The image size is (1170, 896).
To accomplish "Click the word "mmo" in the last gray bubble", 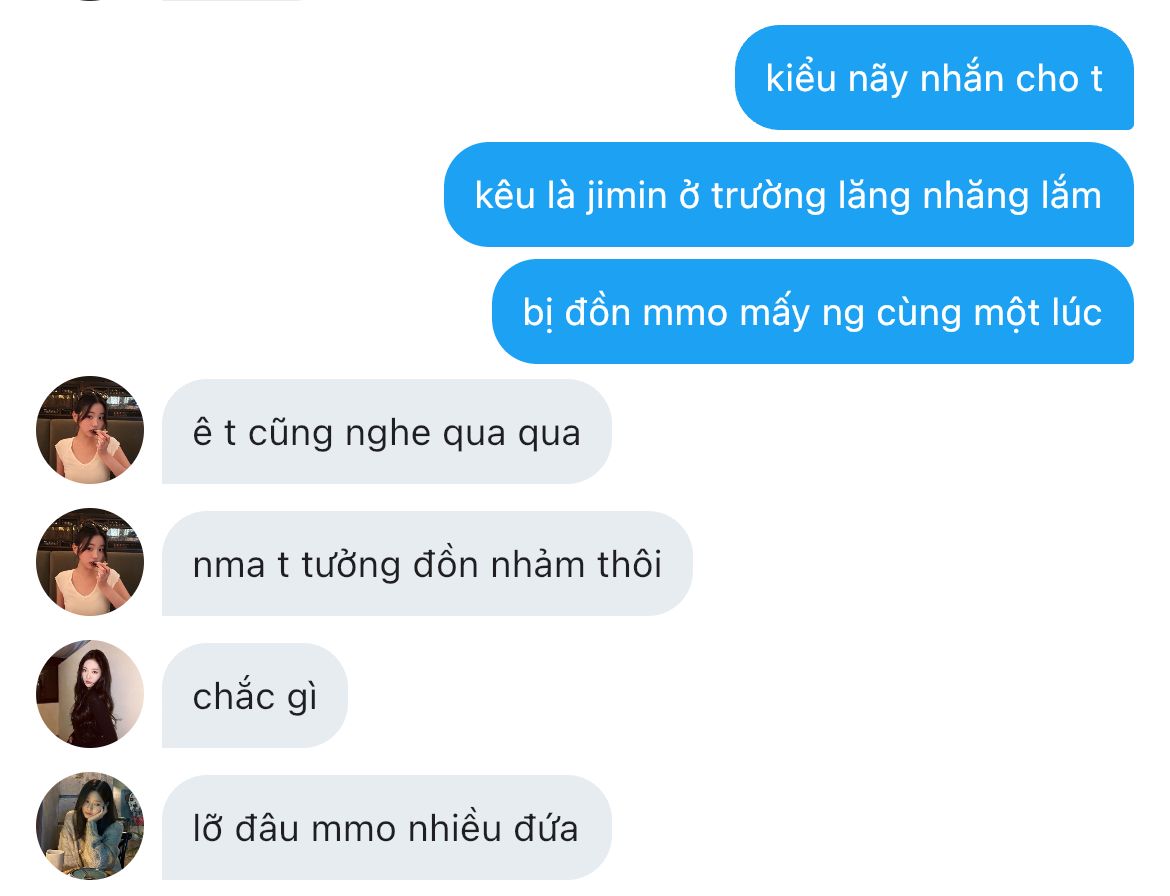I will point(353,830).
